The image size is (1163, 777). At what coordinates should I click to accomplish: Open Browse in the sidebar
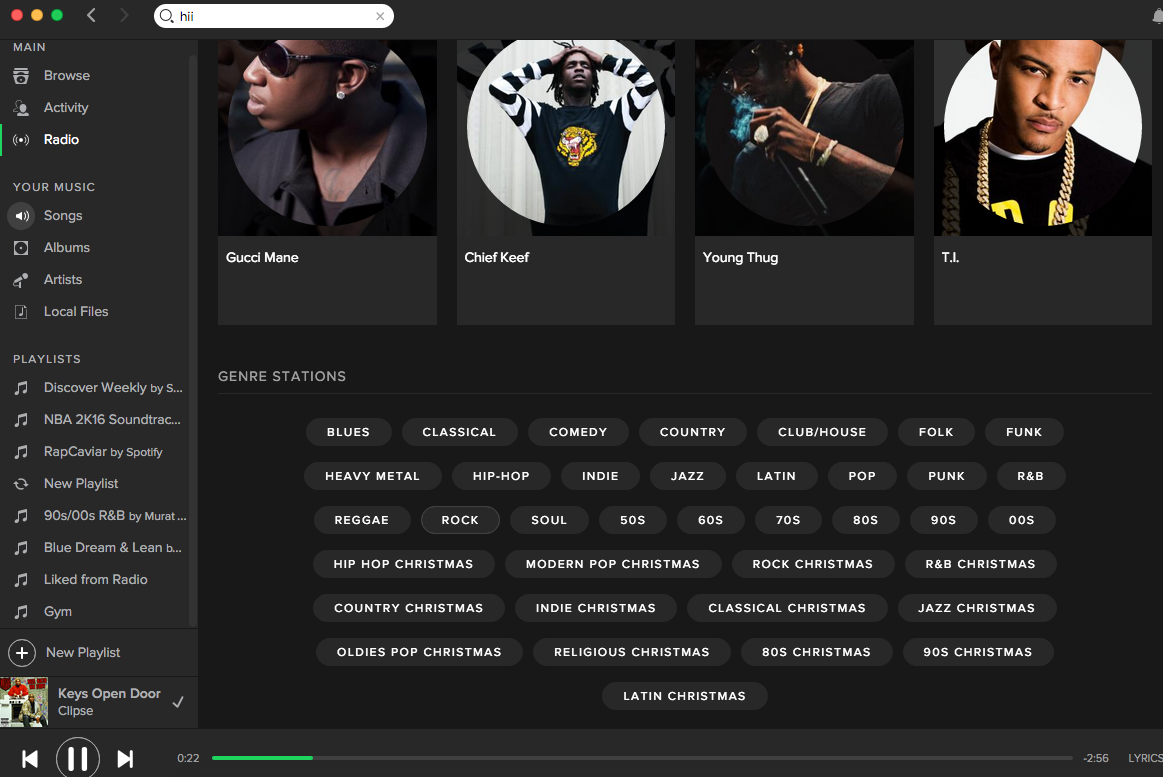[x=66, y=76]
